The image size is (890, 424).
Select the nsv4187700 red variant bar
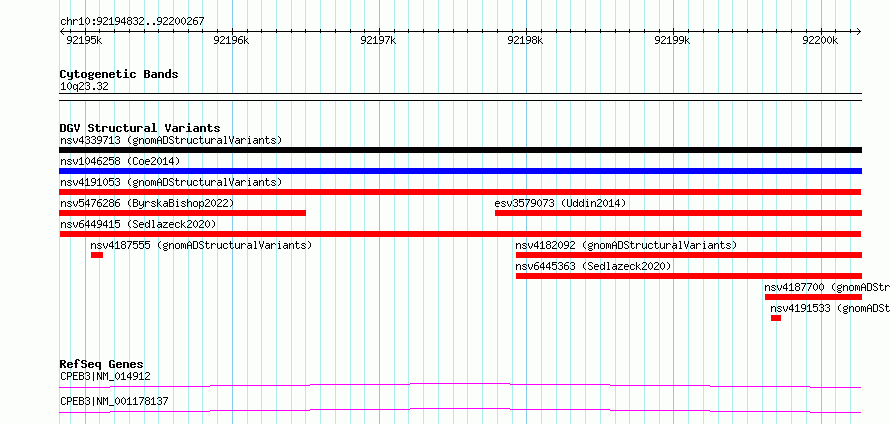click(813, 297)
